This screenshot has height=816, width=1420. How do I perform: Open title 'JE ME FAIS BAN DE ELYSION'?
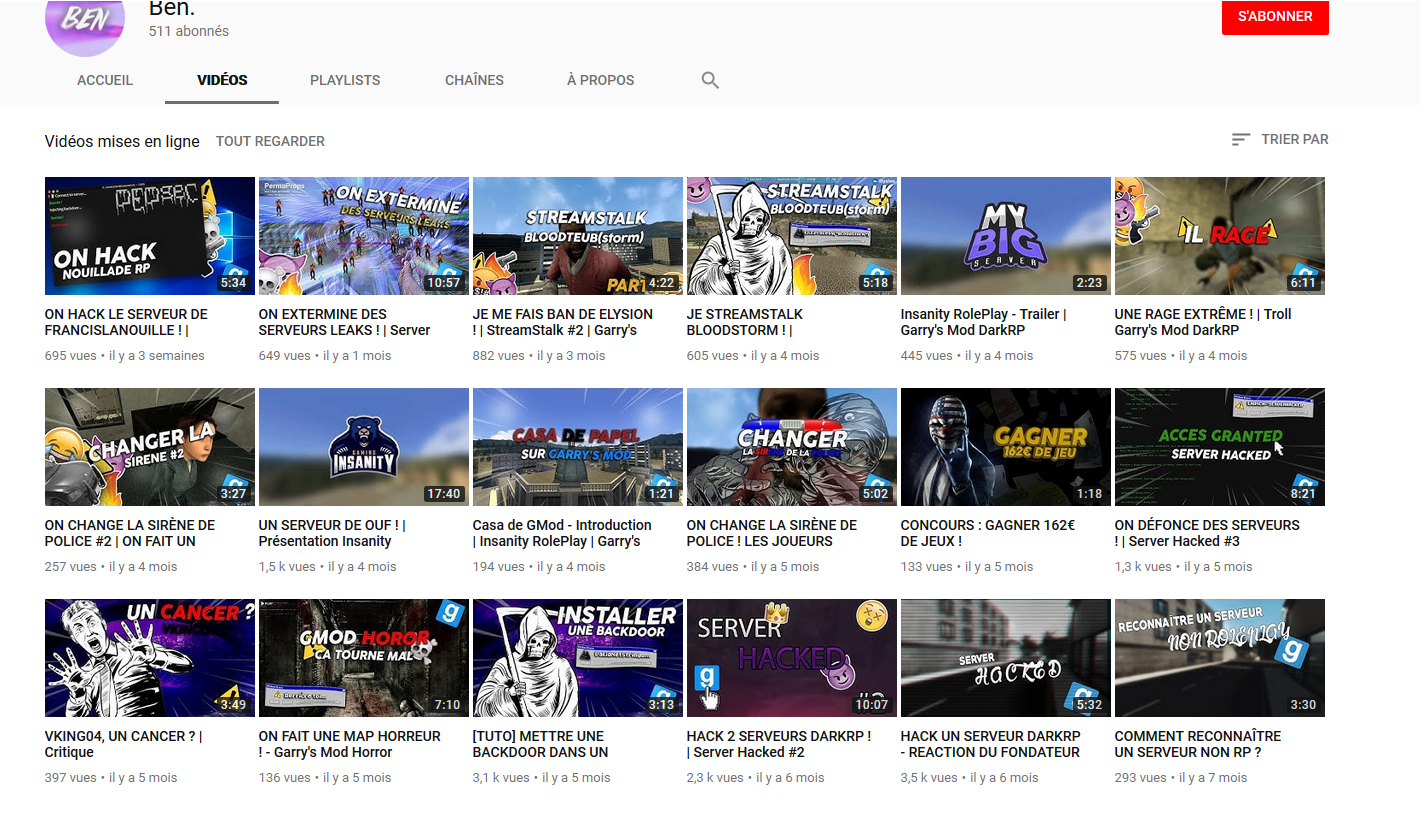(563, 322)
